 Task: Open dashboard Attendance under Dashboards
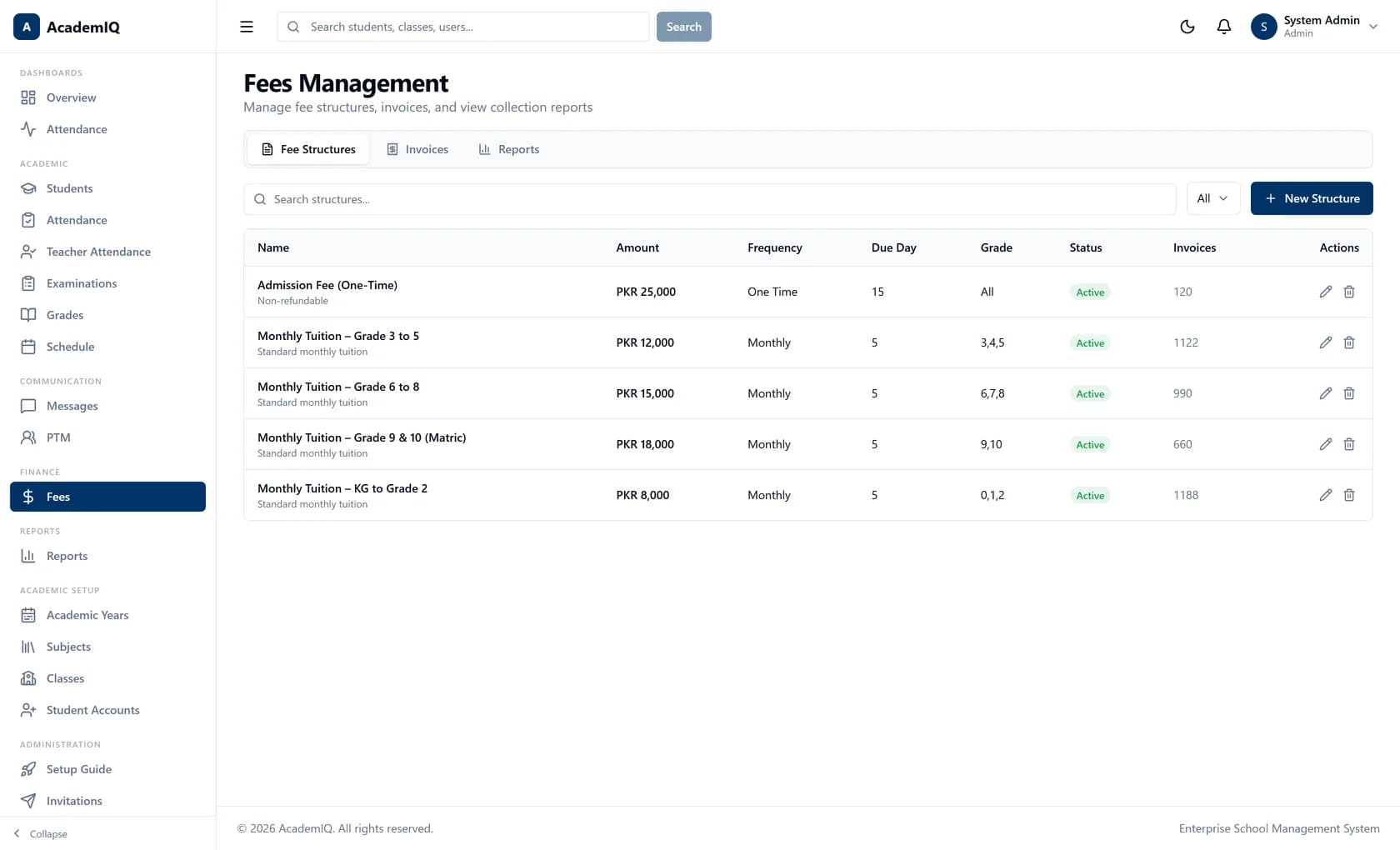coord(107,129)
